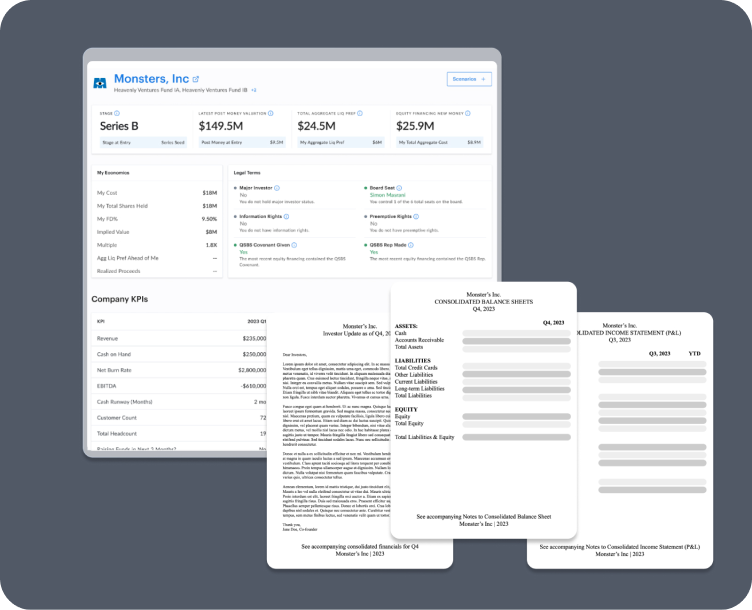Click the info icon next to Total Aggregate Liq Pref
The image size is (752, 610).
click(x=360, y=114)
